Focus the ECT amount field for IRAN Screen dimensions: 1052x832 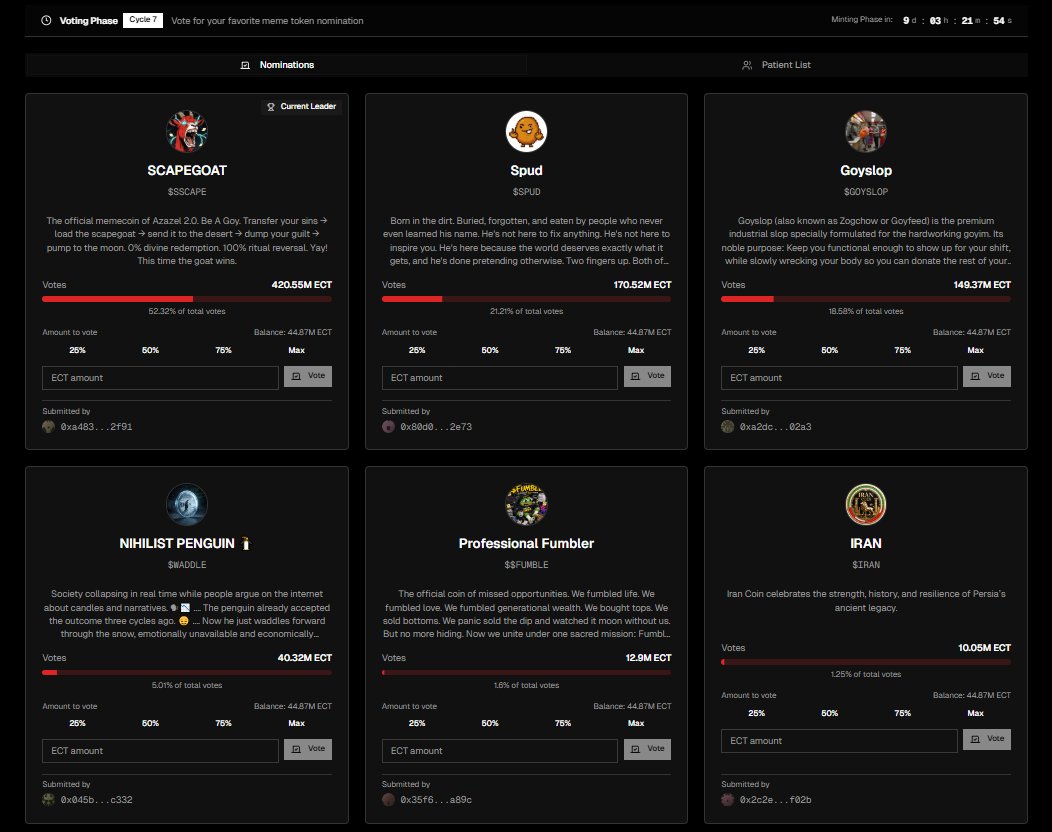(839, 741)
